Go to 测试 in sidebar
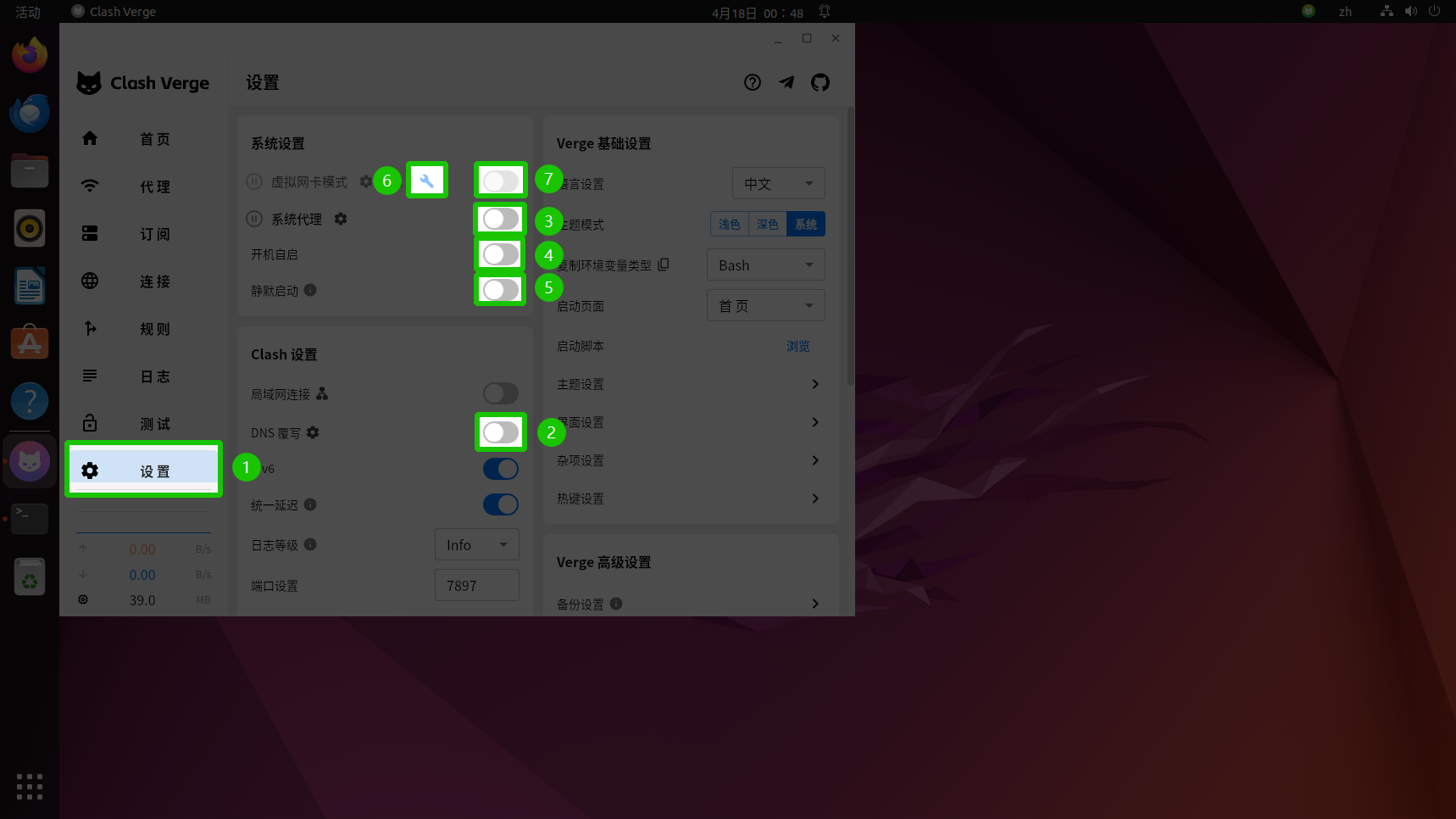This screenshot has height=819, width=1456. tap(143, 423)
